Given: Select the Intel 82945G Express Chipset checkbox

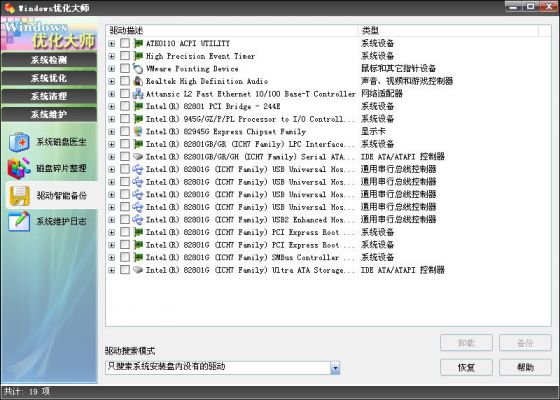Looking at the screenshot, I should pyautogui.click(x=125, y=131).
